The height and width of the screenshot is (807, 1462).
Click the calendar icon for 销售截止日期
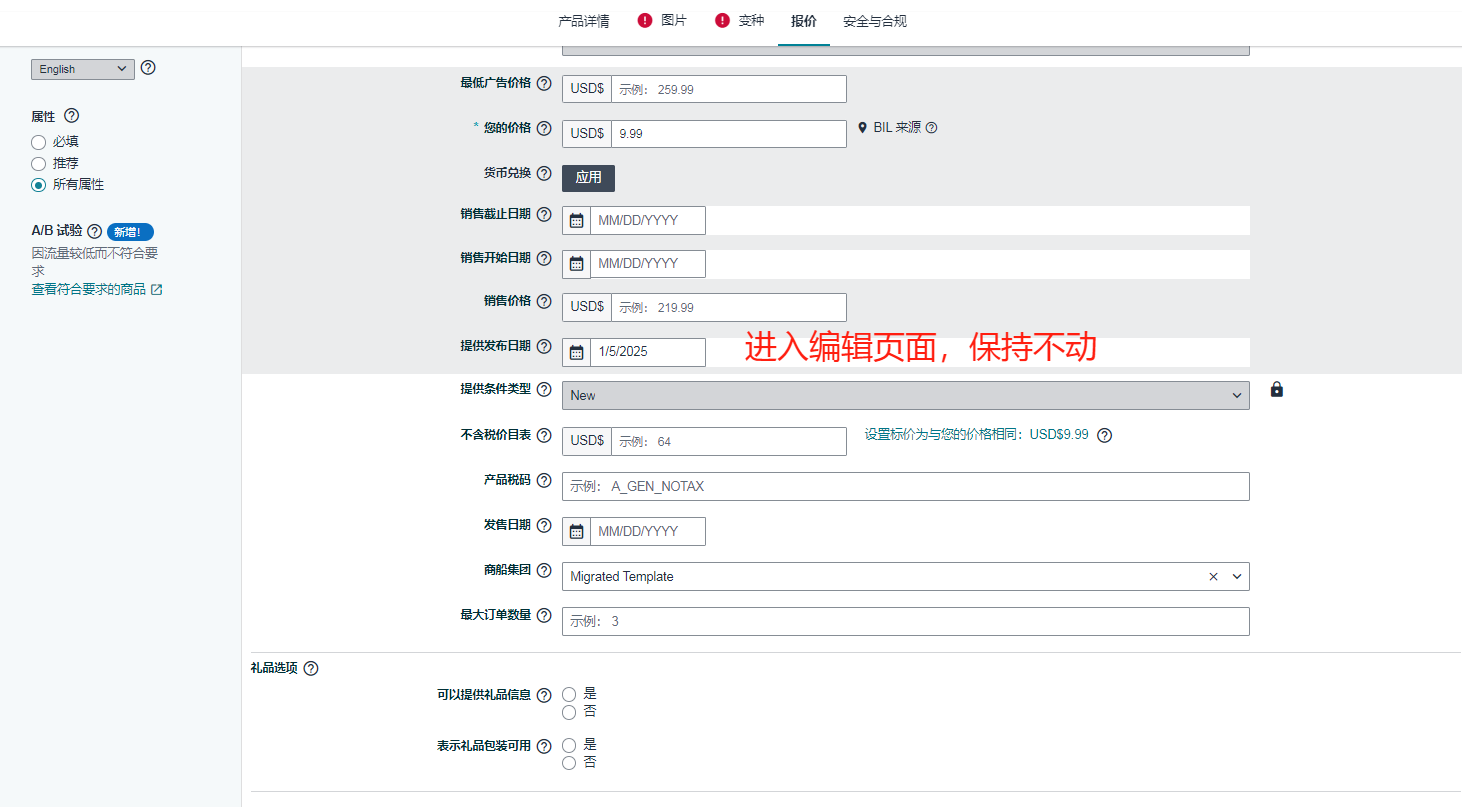[576, 221]
